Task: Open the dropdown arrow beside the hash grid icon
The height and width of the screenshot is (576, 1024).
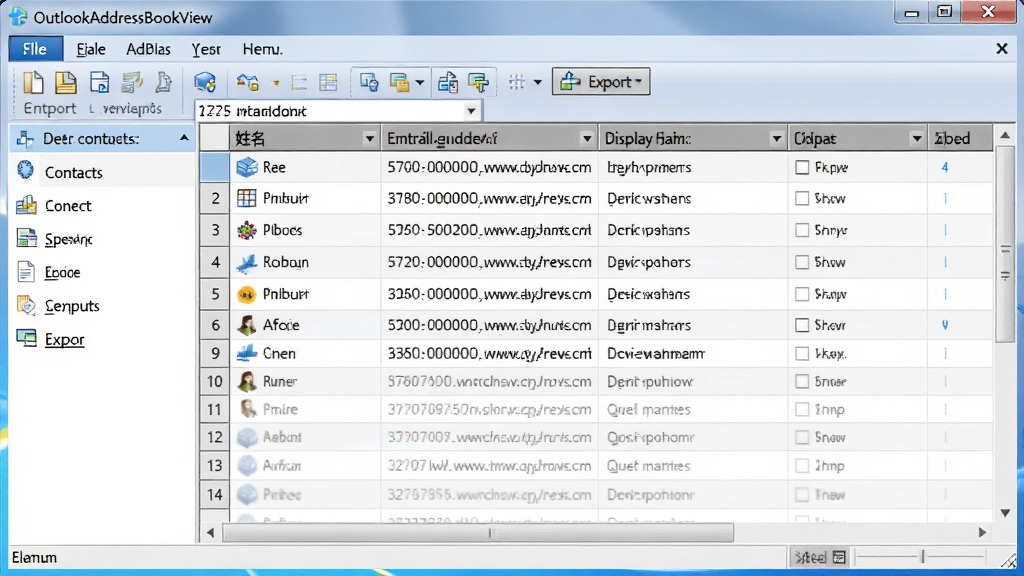Action: coord(537,82)
